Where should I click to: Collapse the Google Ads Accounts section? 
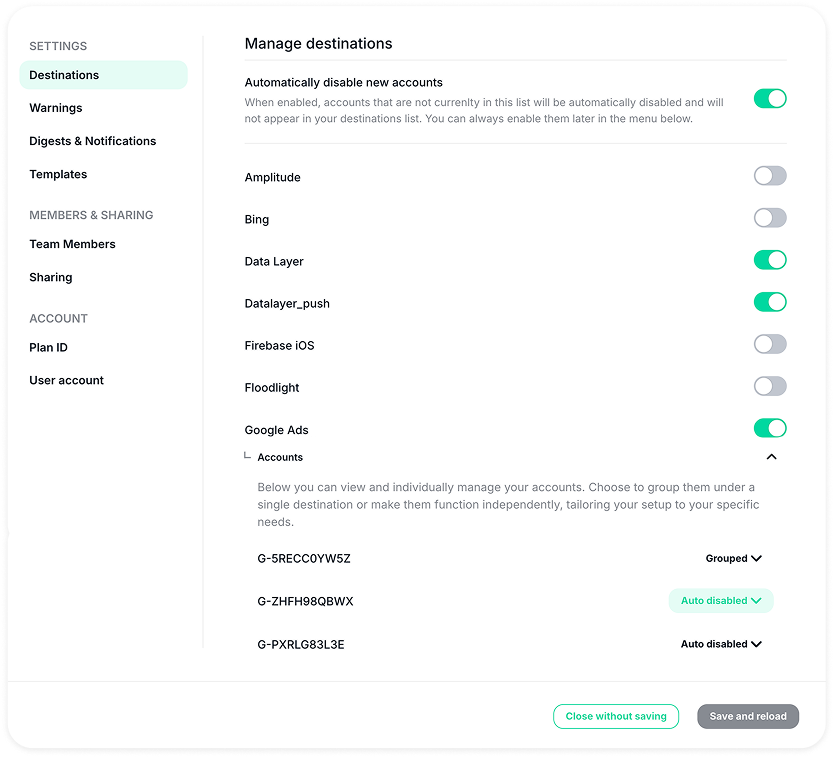tap(771, 456)
